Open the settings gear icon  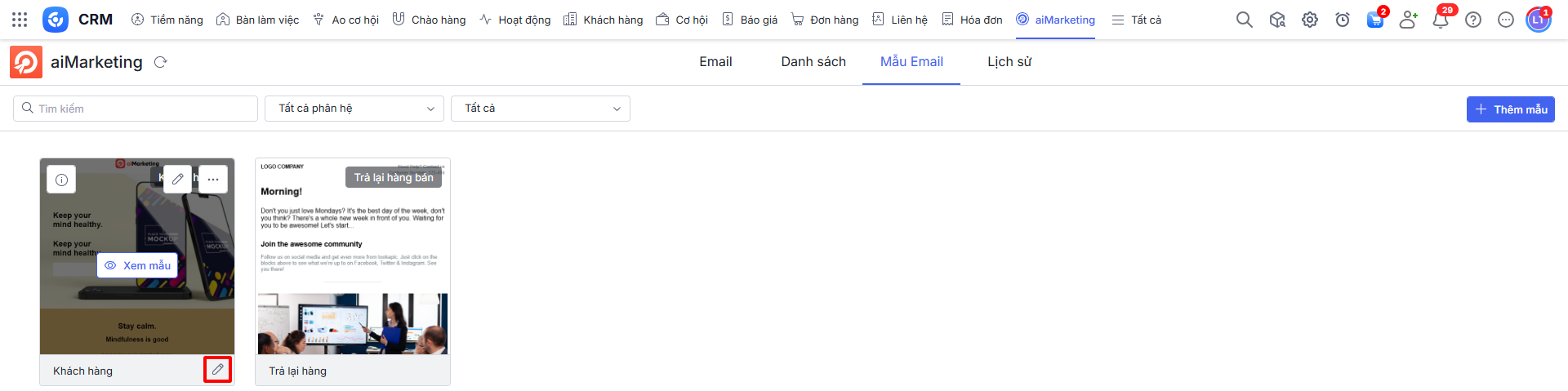point(1310,20)
